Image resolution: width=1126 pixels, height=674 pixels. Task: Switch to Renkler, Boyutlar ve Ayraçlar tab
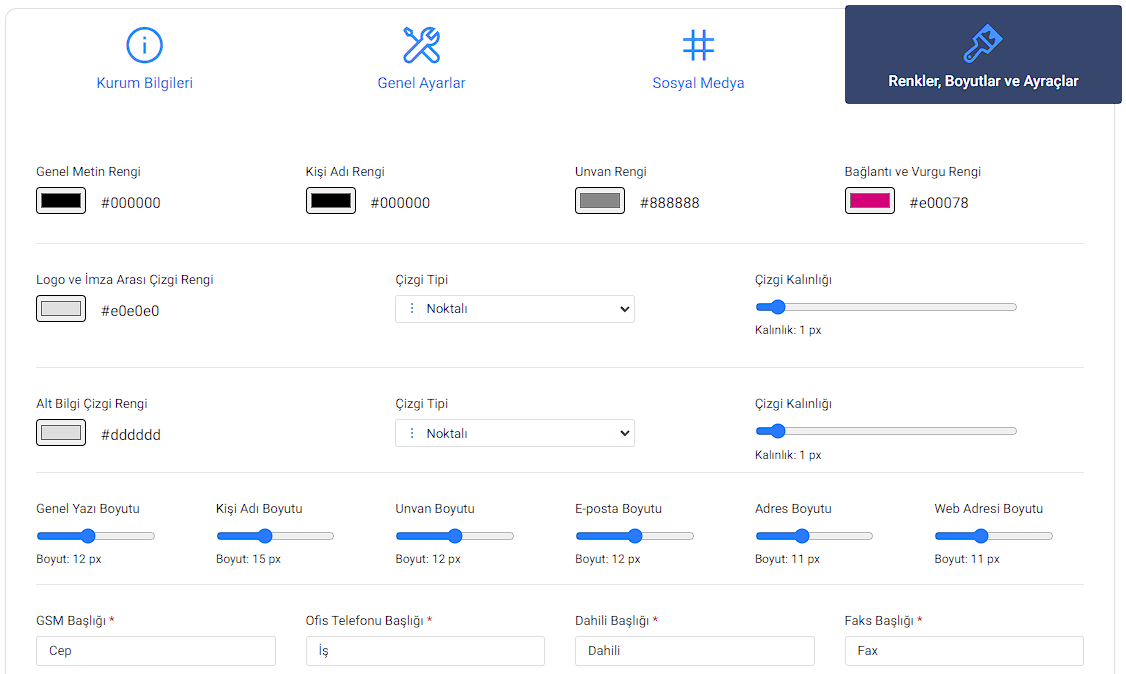coord(983,55)
